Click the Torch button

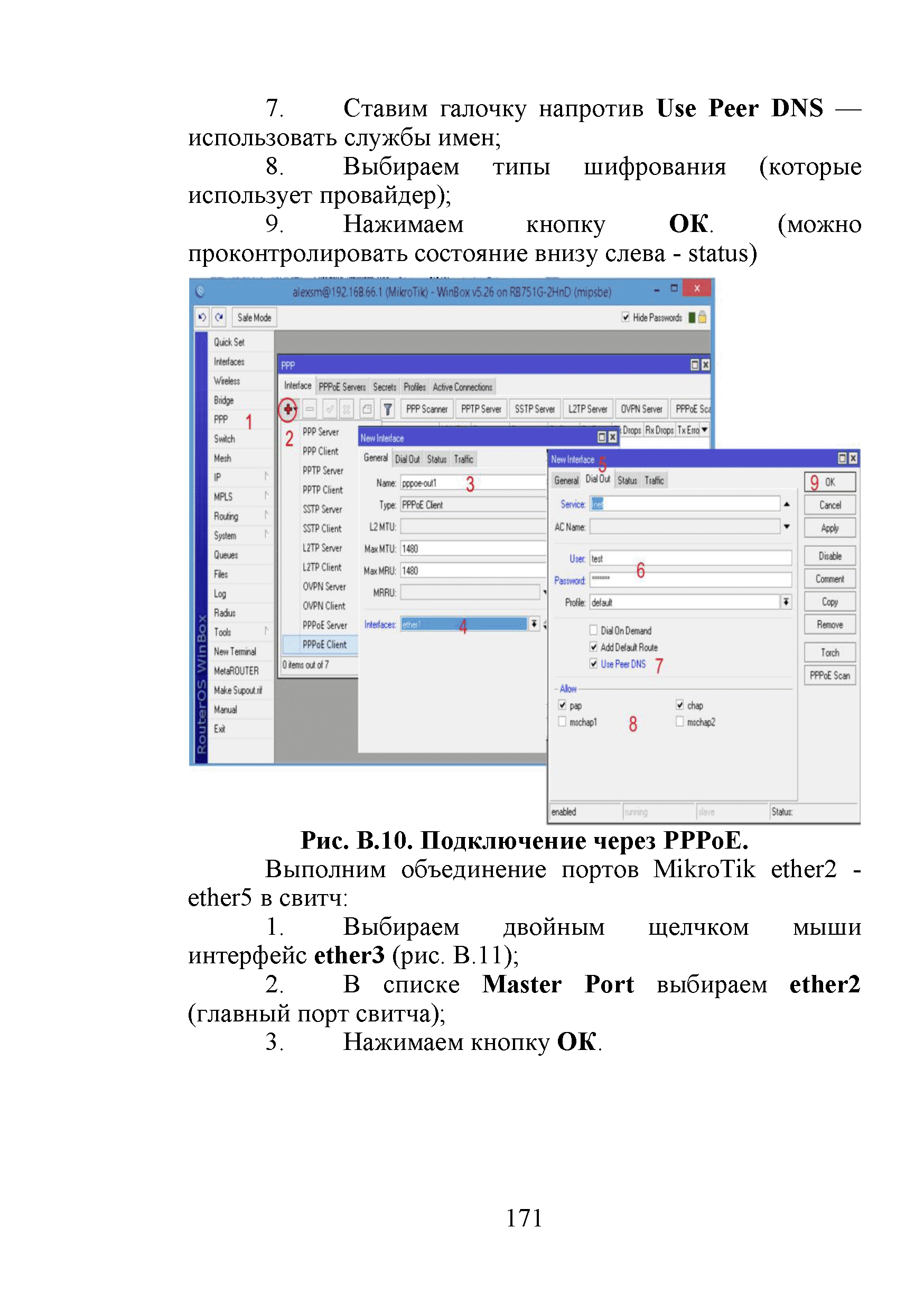(x=830, y=652)
